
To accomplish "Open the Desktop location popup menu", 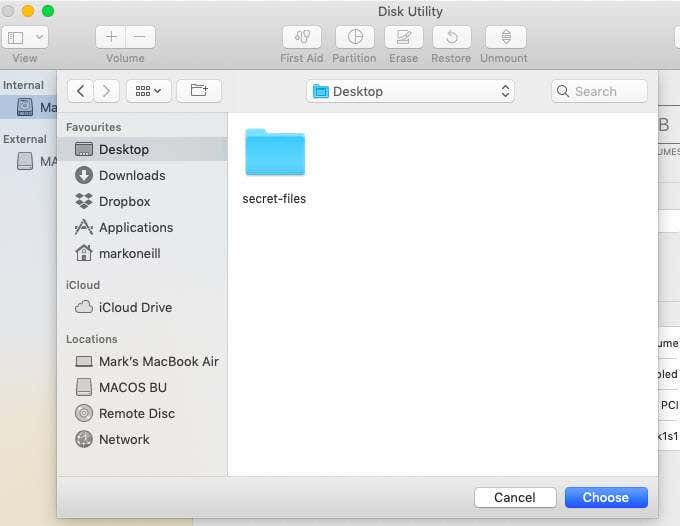I will pyautogui.click(x=410, y=91).
